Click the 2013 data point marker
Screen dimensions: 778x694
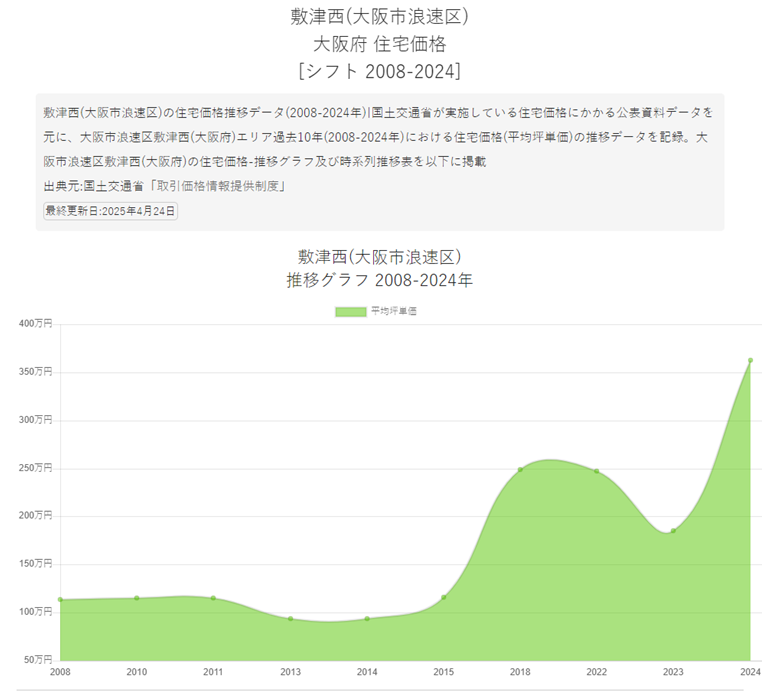[x=290, y=619]
